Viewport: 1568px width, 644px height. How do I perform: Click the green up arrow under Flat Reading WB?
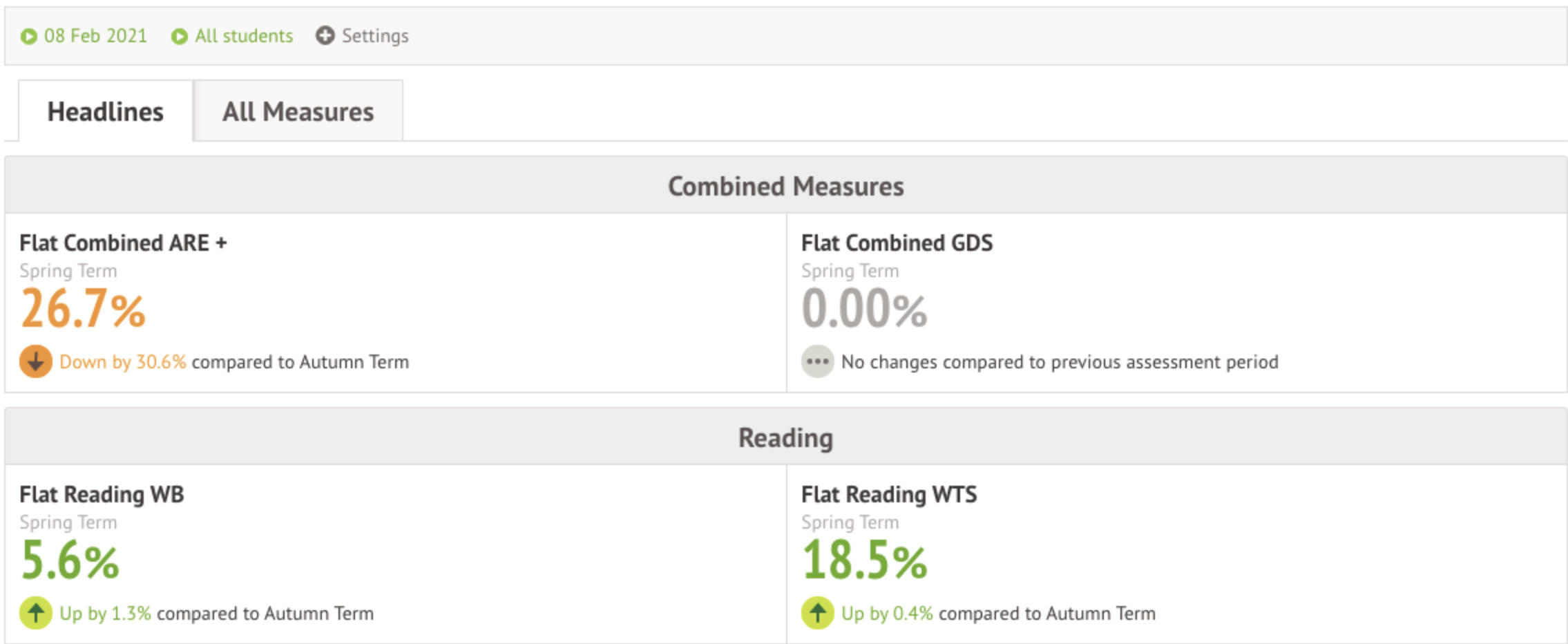(x=36, y=613)
